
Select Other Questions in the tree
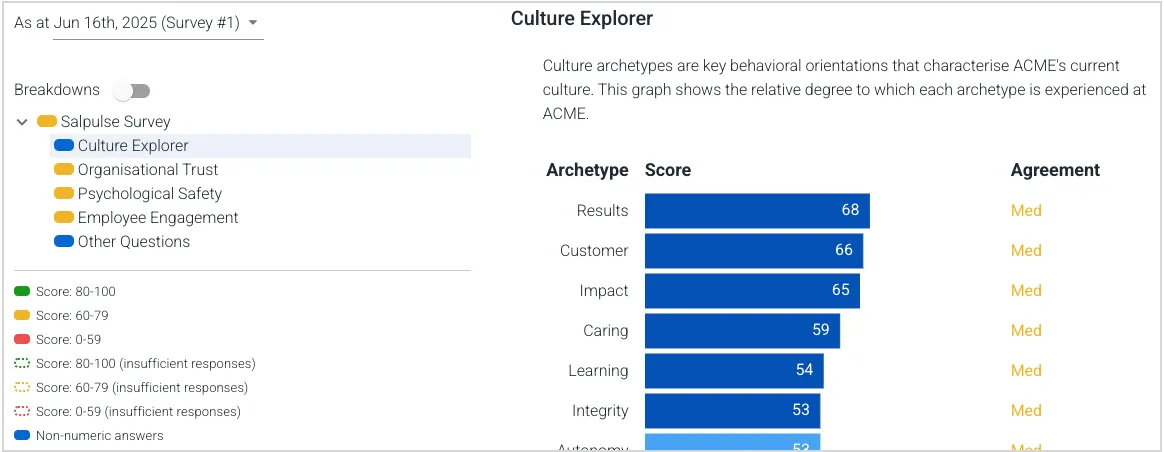134,241
